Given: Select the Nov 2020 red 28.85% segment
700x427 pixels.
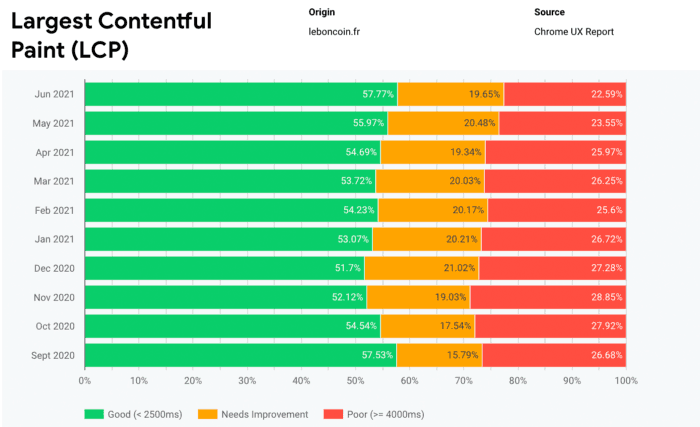Looking at the screenshot, I should [x=548, y=297].
